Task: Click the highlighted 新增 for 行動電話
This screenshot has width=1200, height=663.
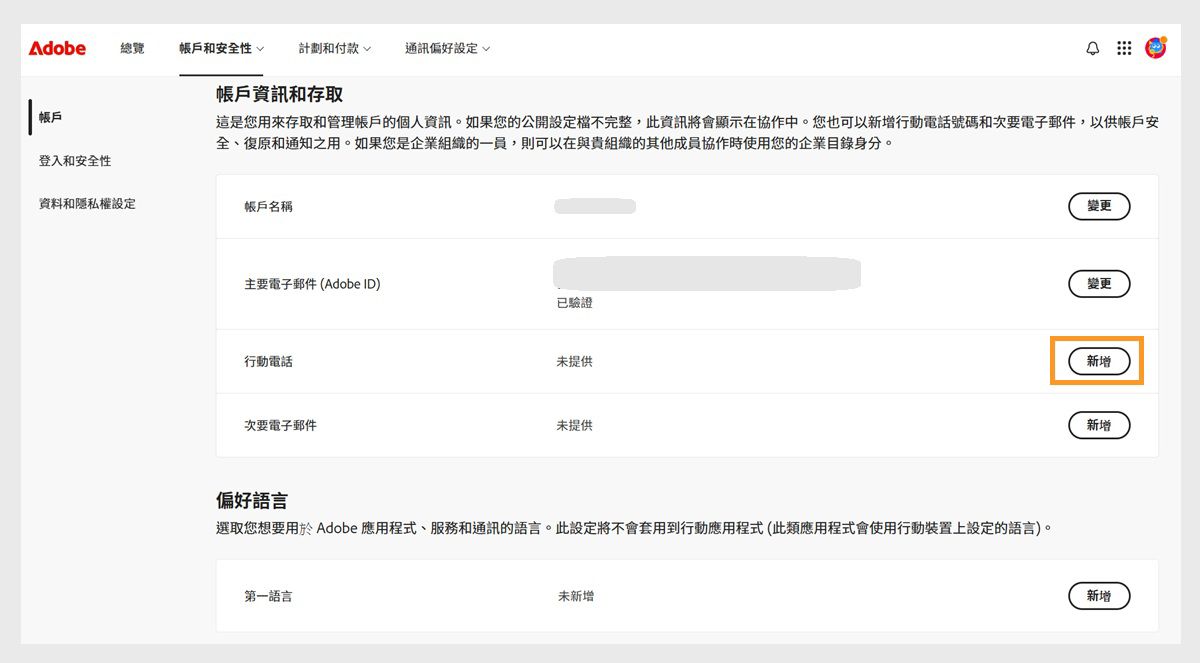Action: [1097, 361]
